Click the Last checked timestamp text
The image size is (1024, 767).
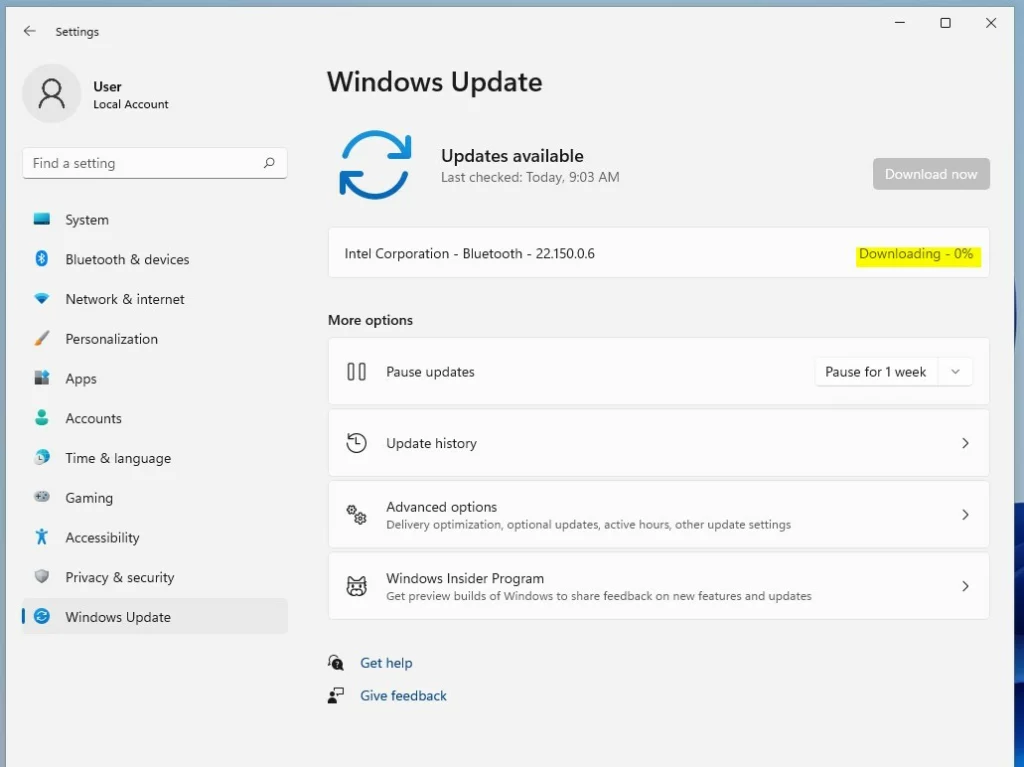(530, 177)
